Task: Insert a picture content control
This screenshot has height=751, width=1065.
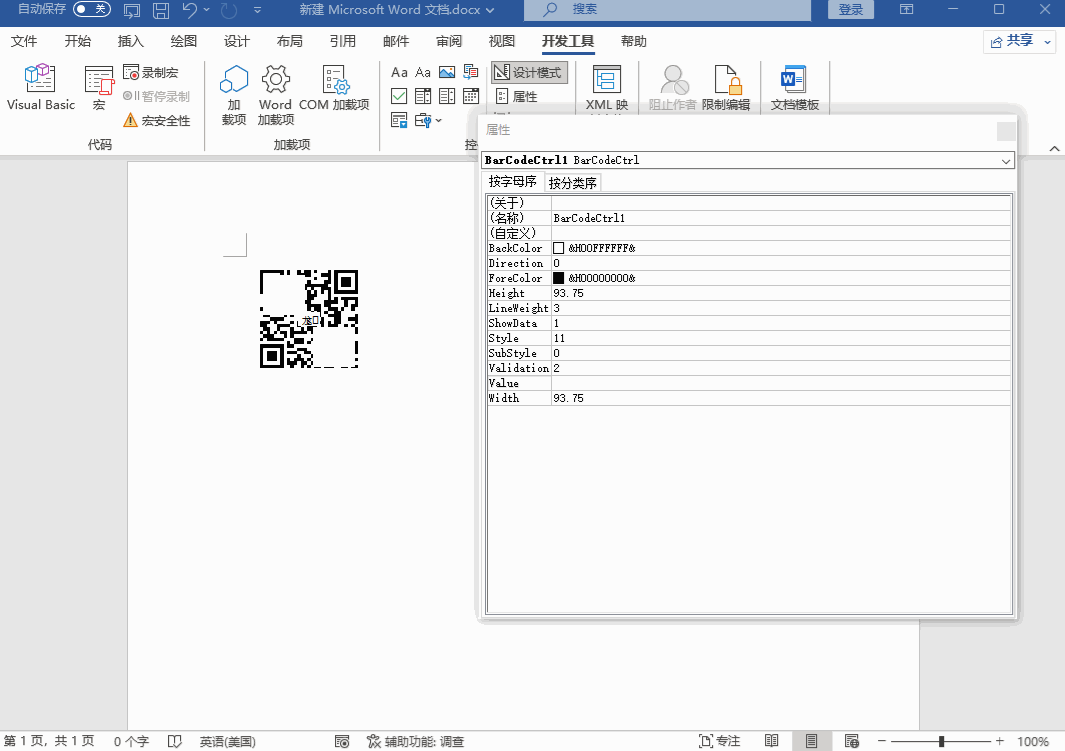Action: 446,72
